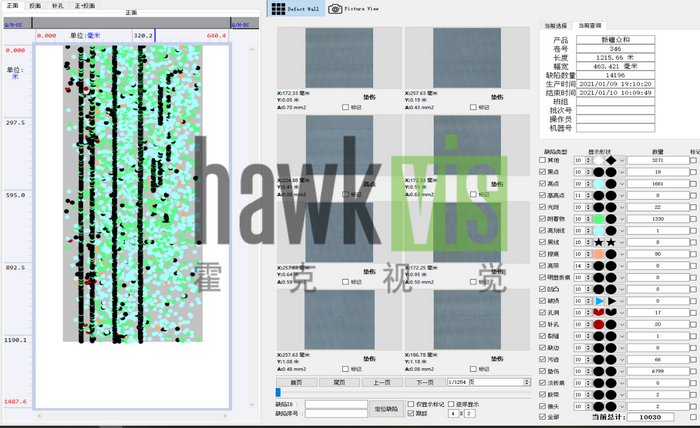Click 下一页 next page button

point(425,382)
